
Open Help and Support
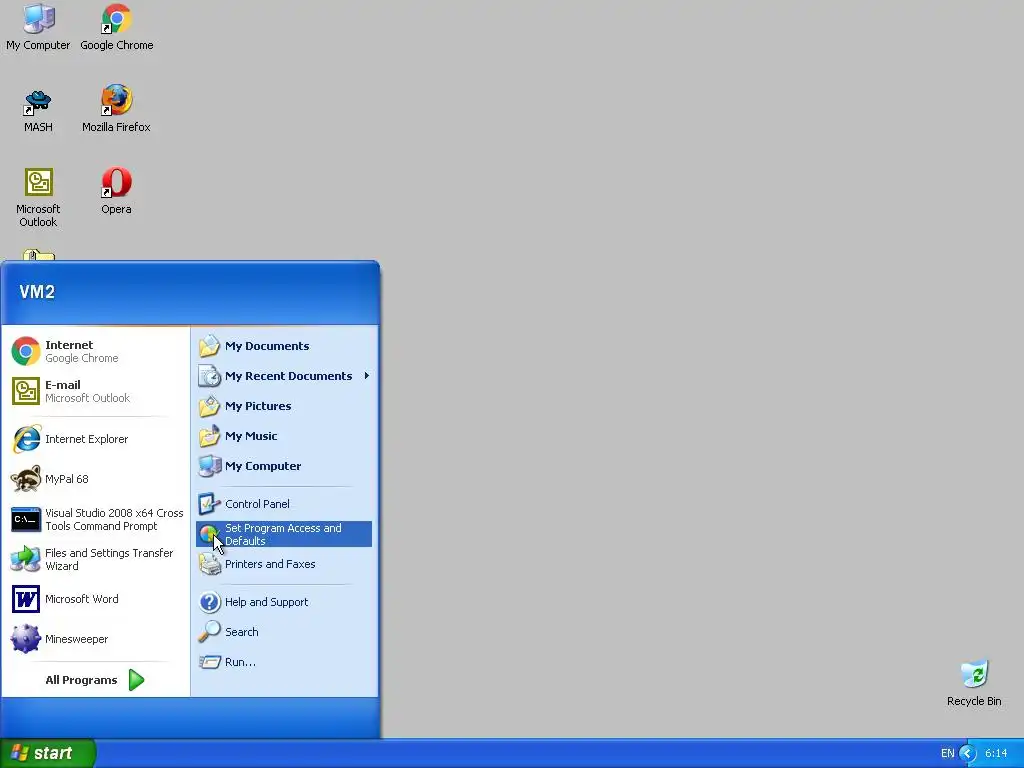tap(284, 602)
